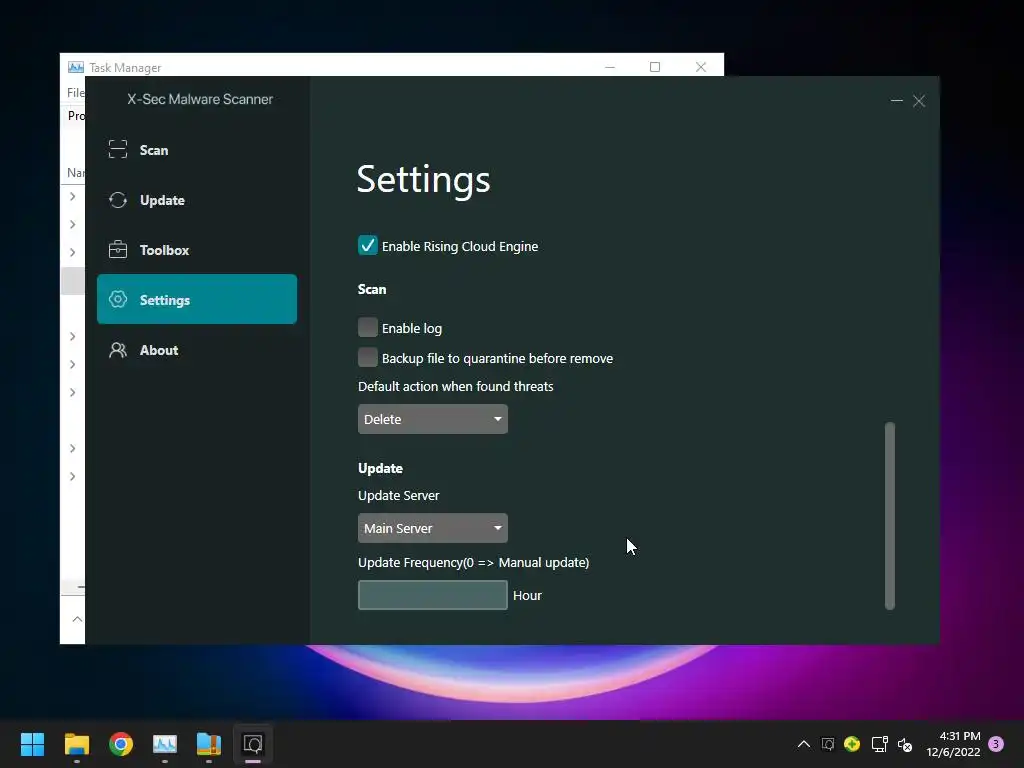Click the Update Server label
Image resolution: width=1024 pixels, height=768 pixels.
pyautogui.click(x=398, y=496)
